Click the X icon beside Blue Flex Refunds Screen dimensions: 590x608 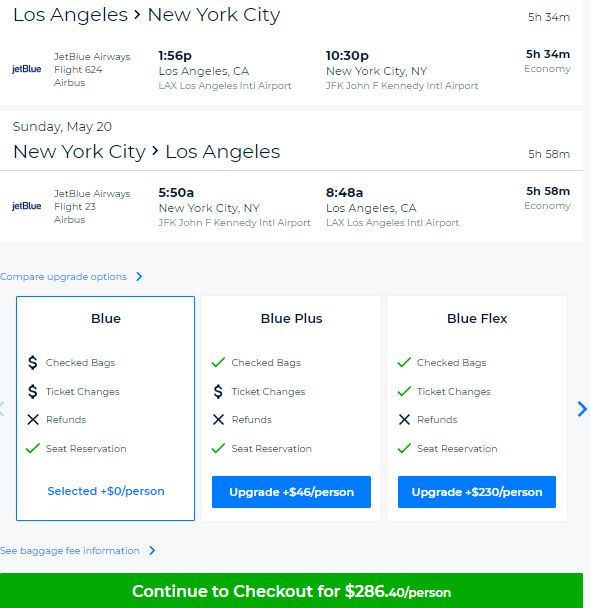(x=404, y=420)
